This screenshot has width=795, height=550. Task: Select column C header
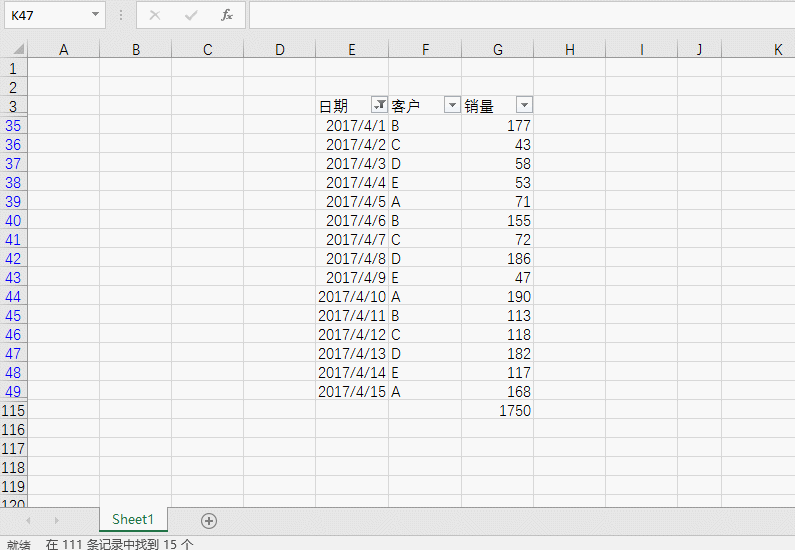coord(207,49)
